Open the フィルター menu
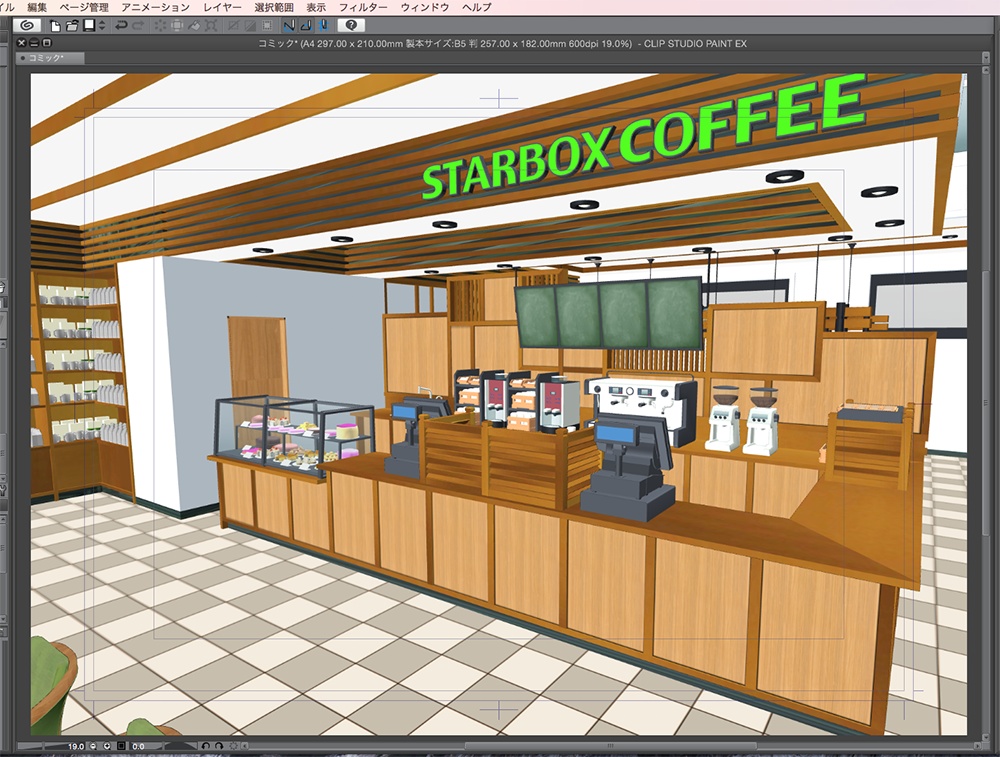The image size is (1000, 757). (362, 7)
